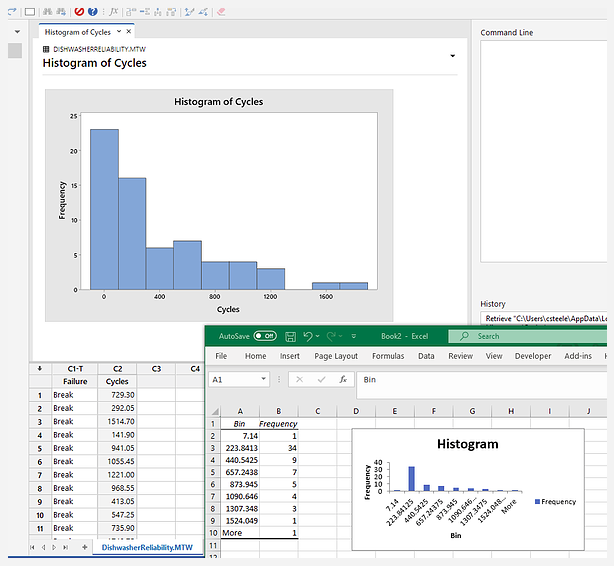
Task: Click Excel Insert Function fx icon
Action: [343, 379]
